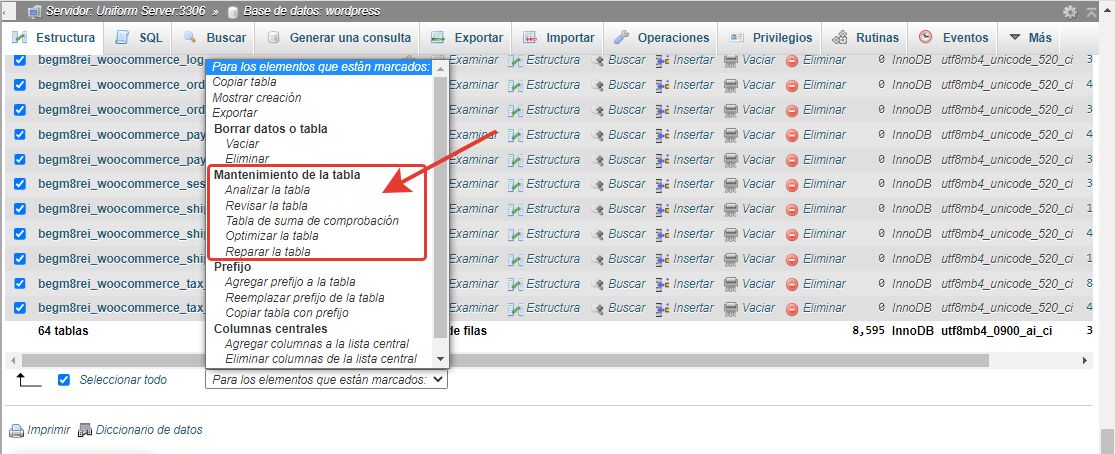Click Estructura icon in woocommerce_ses row
This screenshot has height=454, width=1115.
(516, 184)
